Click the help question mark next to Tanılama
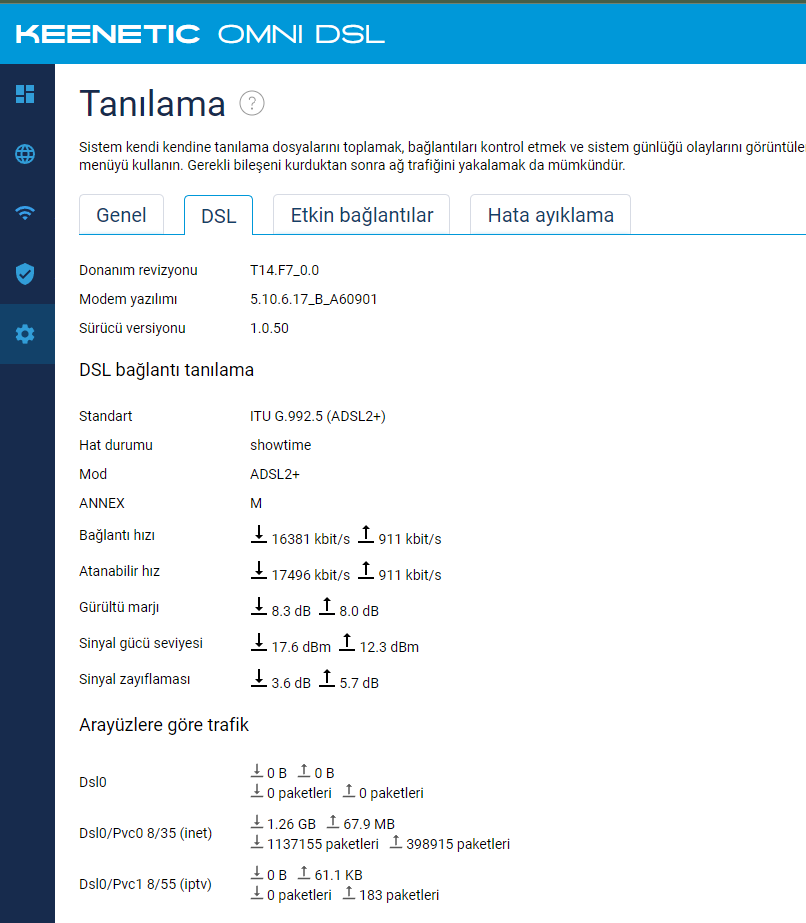Viewport: 806px width, 923px height. [x=252, y=104]
